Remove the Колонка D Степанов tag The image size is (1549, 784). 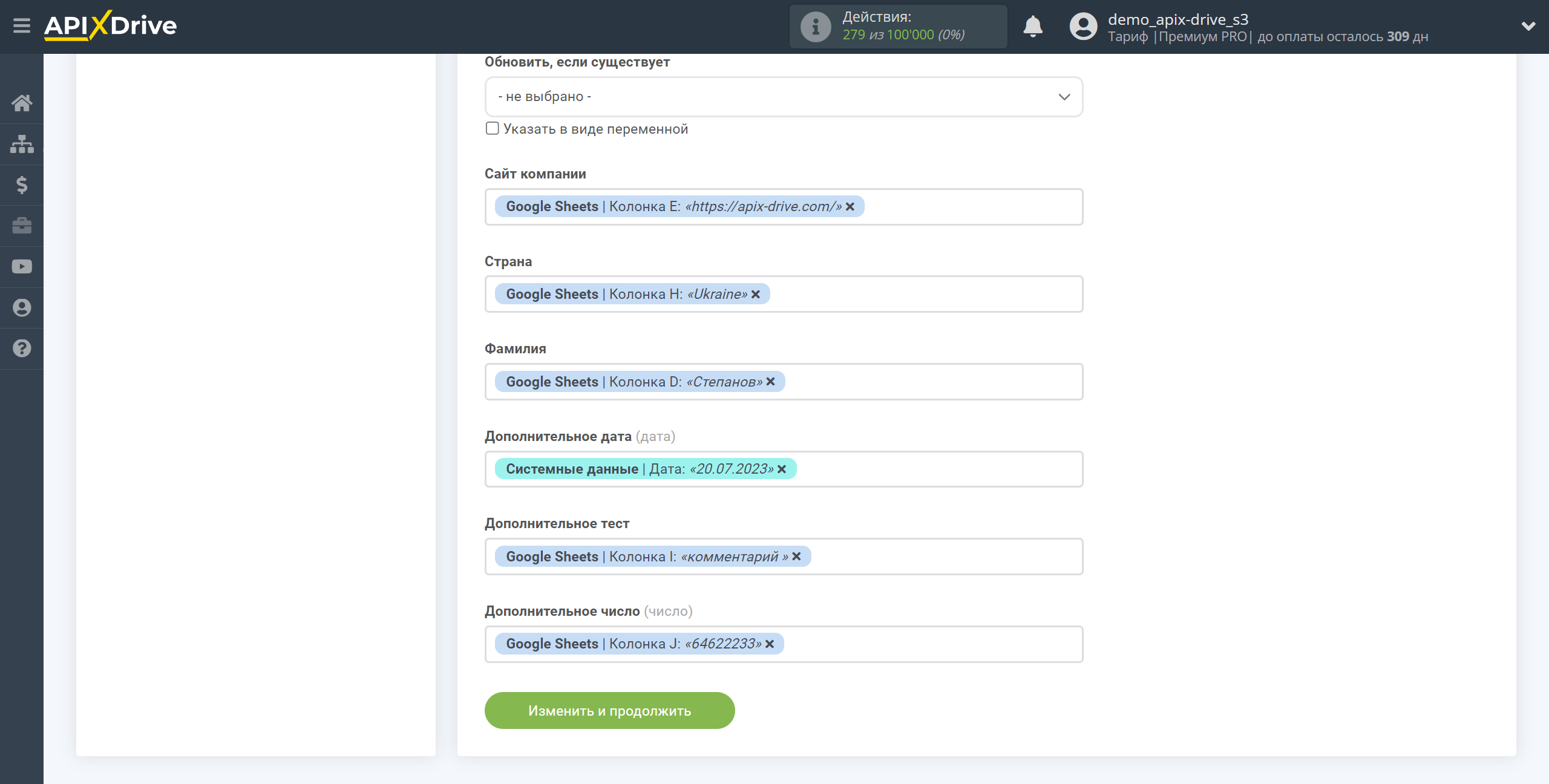[x=771, y=382]
